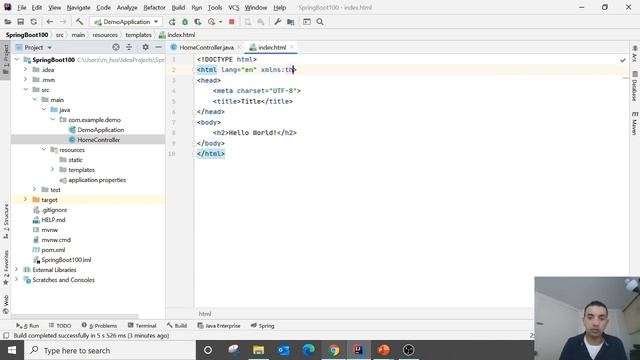This screenshot has height=360, width=640.
Task: Open Settings with the wrench icon
Action: [x=278, y=22]
